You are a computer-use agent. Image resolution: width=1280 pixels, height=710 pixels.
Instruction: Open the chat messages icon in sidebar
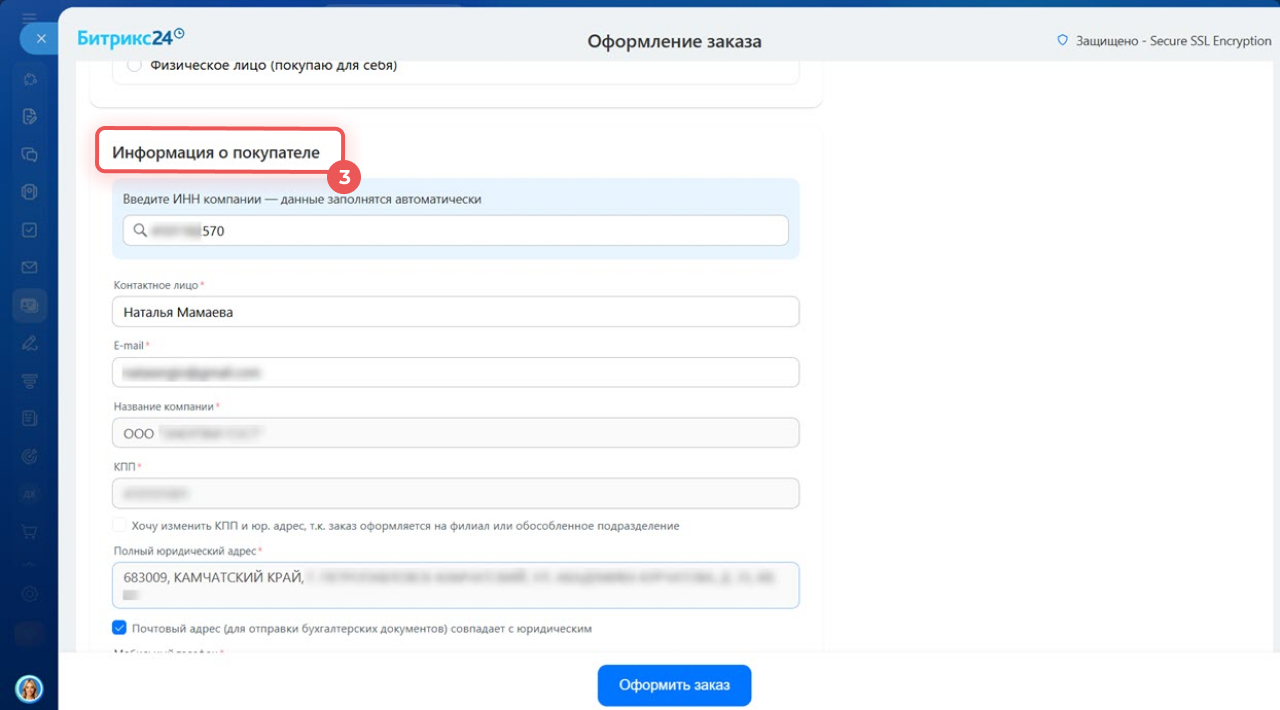tap(30, 154)
